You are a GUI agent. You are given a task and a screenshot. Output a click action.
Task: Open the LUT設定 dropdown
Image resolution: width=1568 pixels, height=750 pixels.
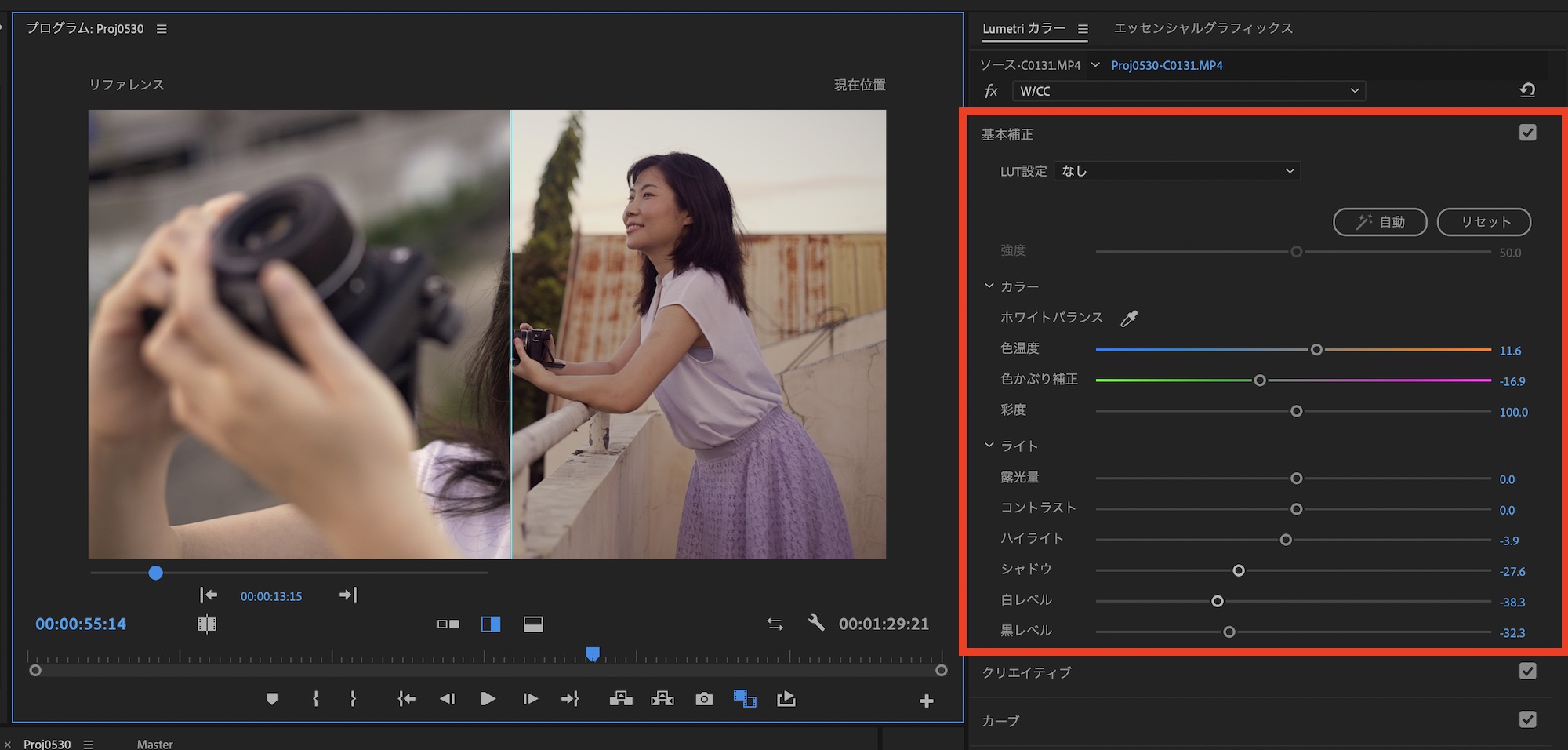tap(1177, 171)
